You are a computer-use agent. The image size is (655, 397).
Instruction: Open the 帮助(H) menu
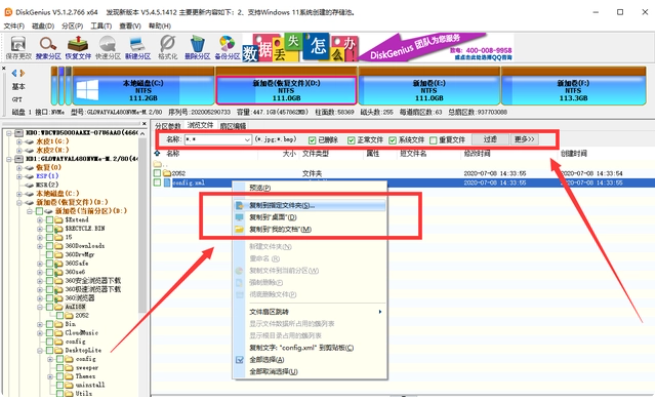pyautogui.click(x=160, y=26)
